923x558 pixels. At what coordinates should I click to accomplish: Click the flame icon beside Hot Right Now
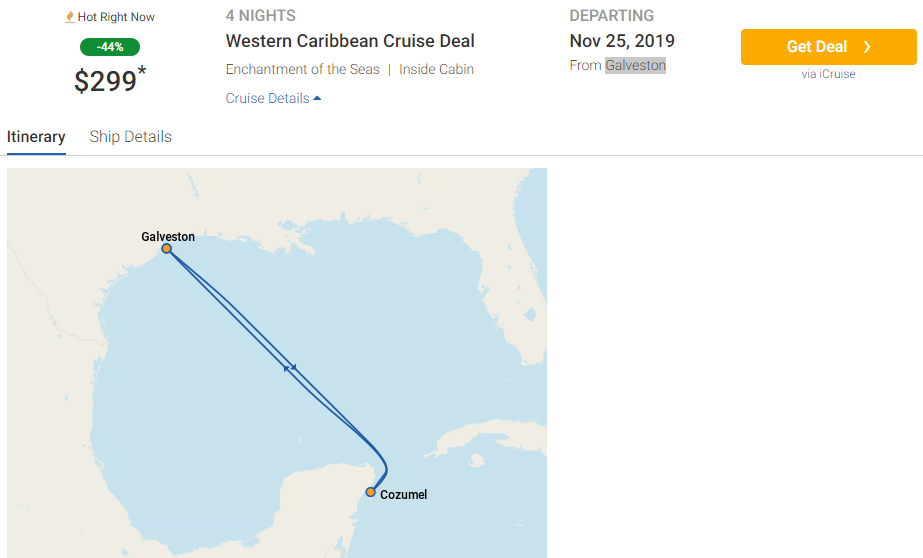(x=70, y=17)
